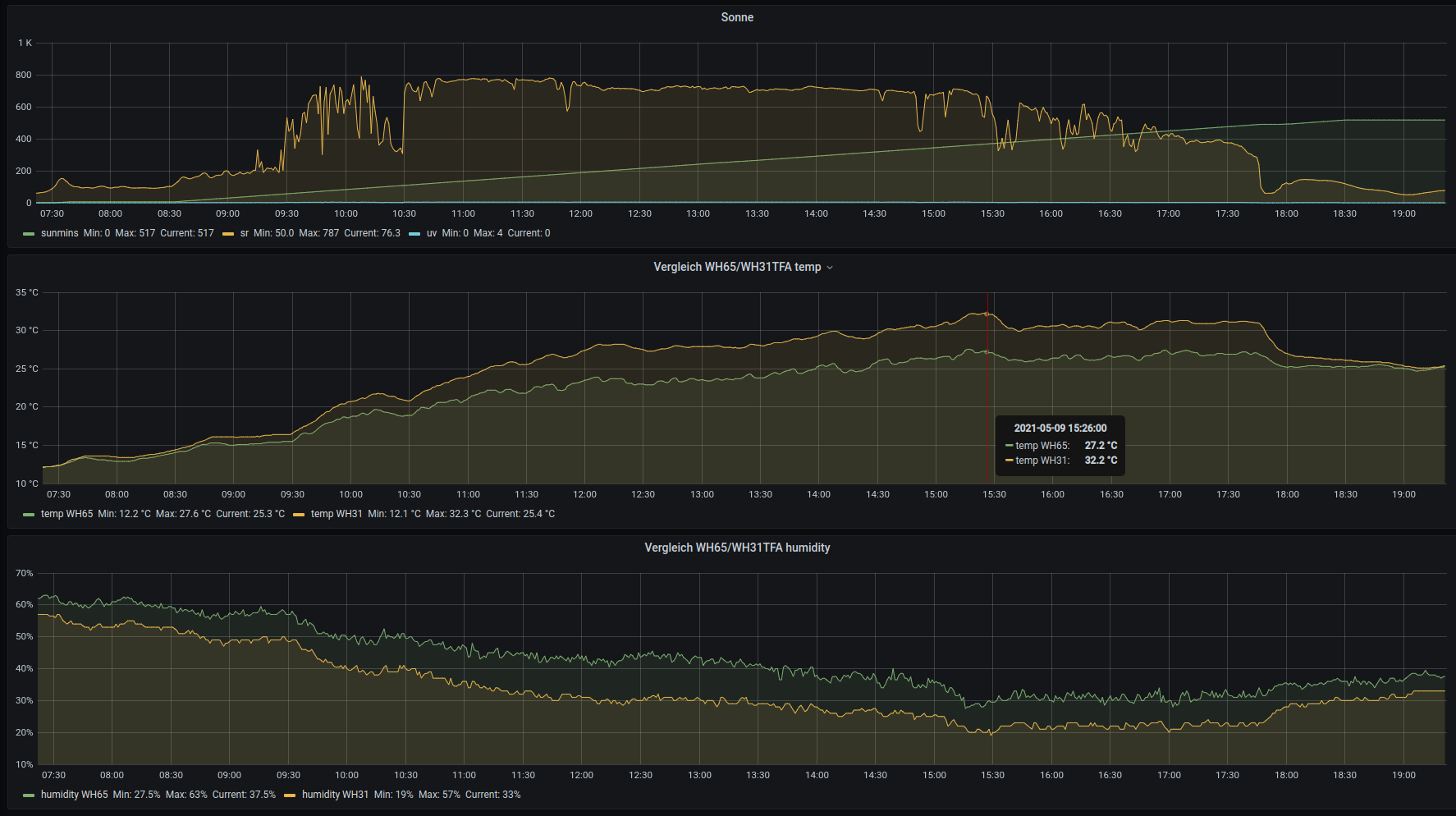
Task: Toggle the sr series legend label
Action: pyautogui.click(x=244, y=233)
